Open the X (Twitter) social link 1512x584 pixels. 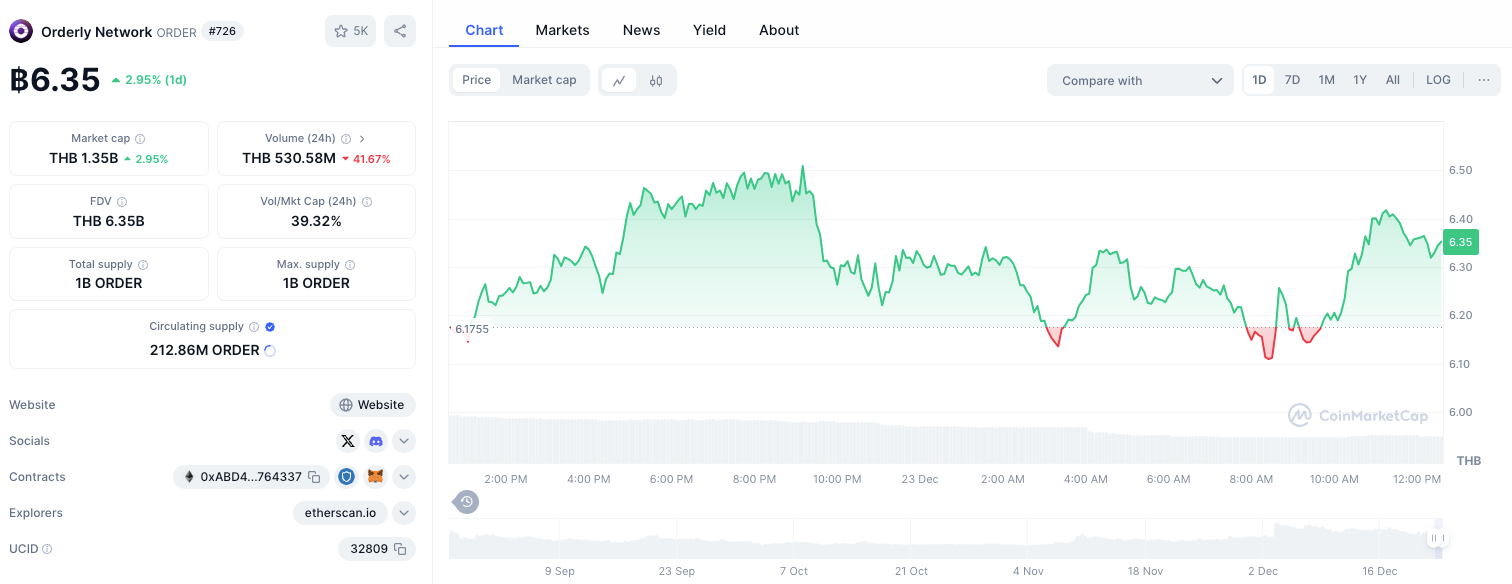tap(347, 441)
